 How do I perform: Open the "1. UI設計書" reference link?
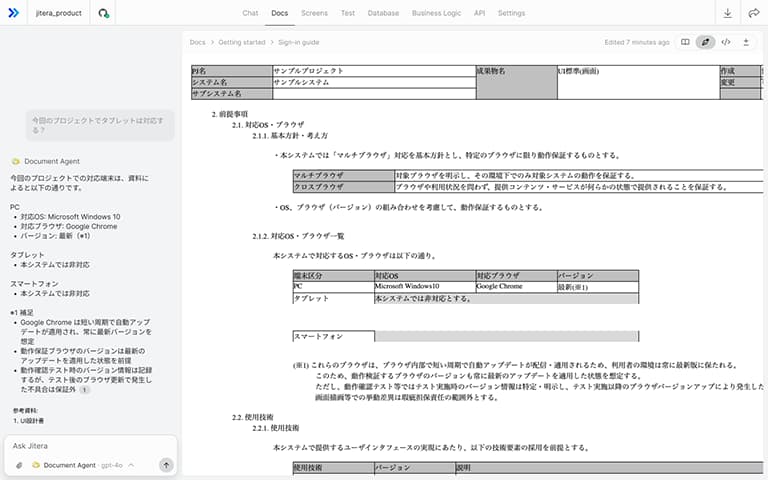coord(29,421)
